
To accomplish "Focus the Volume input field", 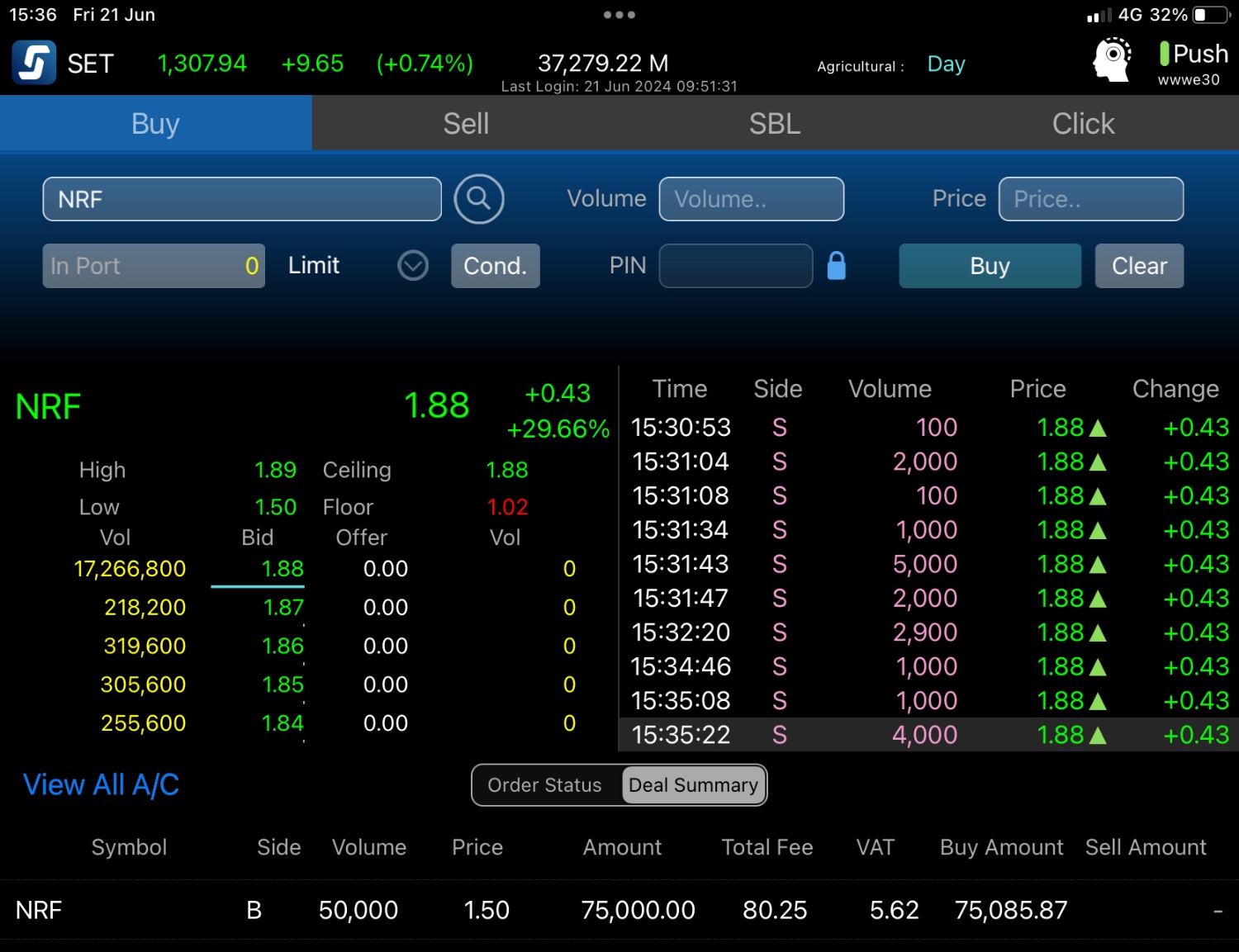I will 752,199.
